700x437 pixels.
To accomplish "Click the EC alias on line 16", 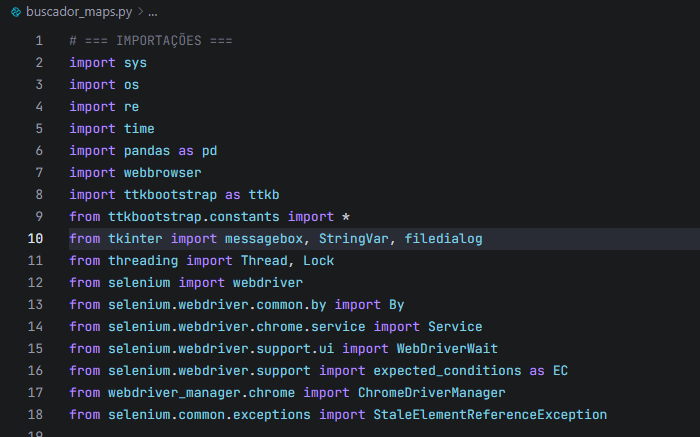I will coord(560,371).
